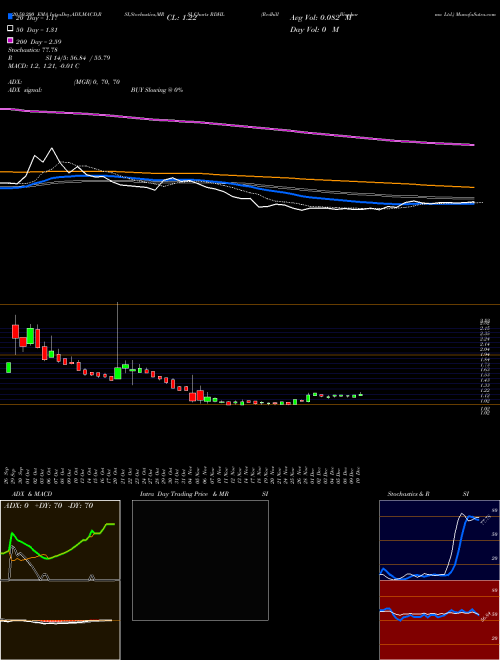Click the 'MACD: 1.2, 1.21, -0.01' line
500x660 pixels.
43,66
